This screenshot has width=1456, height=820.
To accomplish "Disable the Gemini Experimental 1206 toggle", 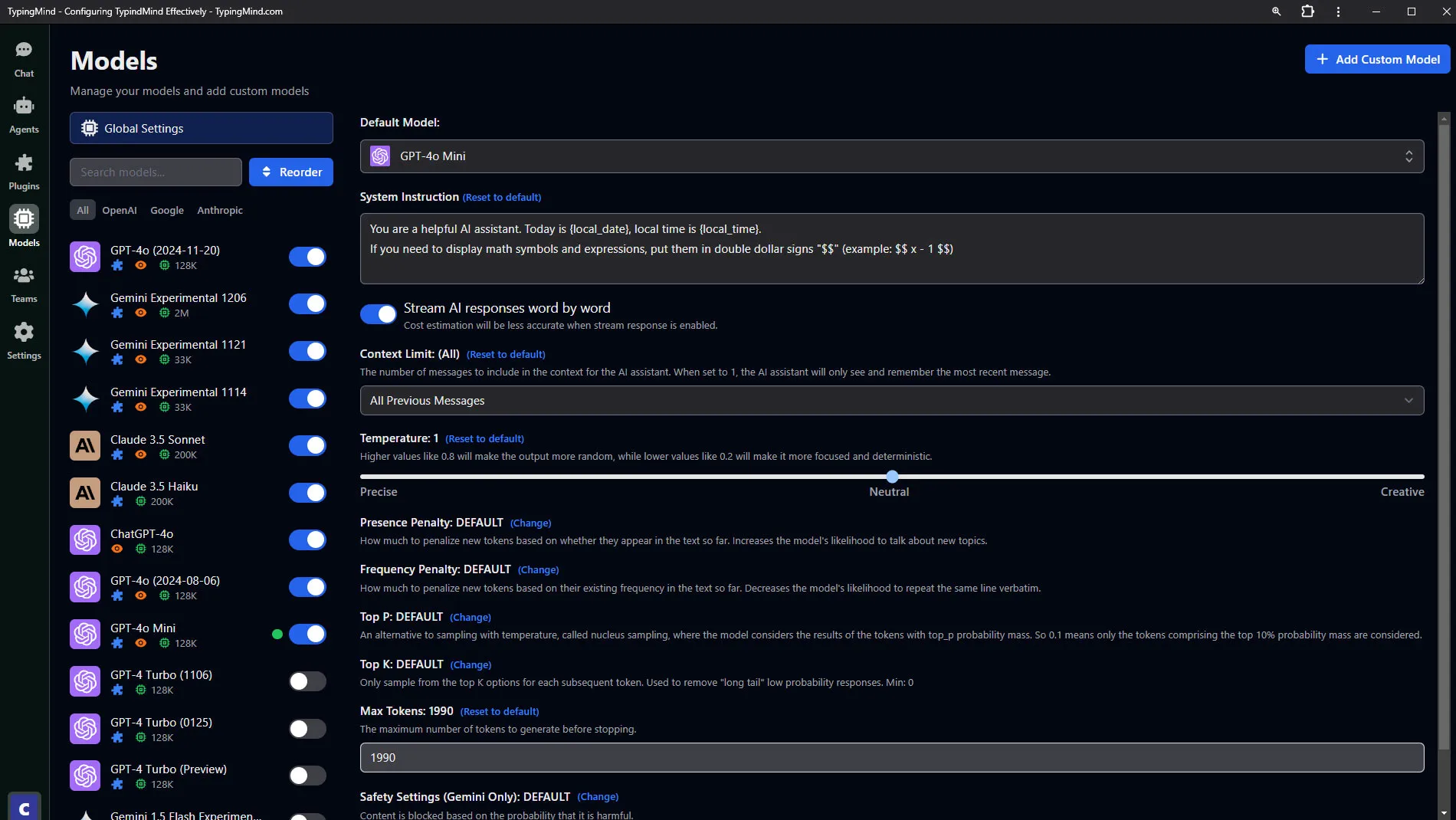I will tap(307, 304).
